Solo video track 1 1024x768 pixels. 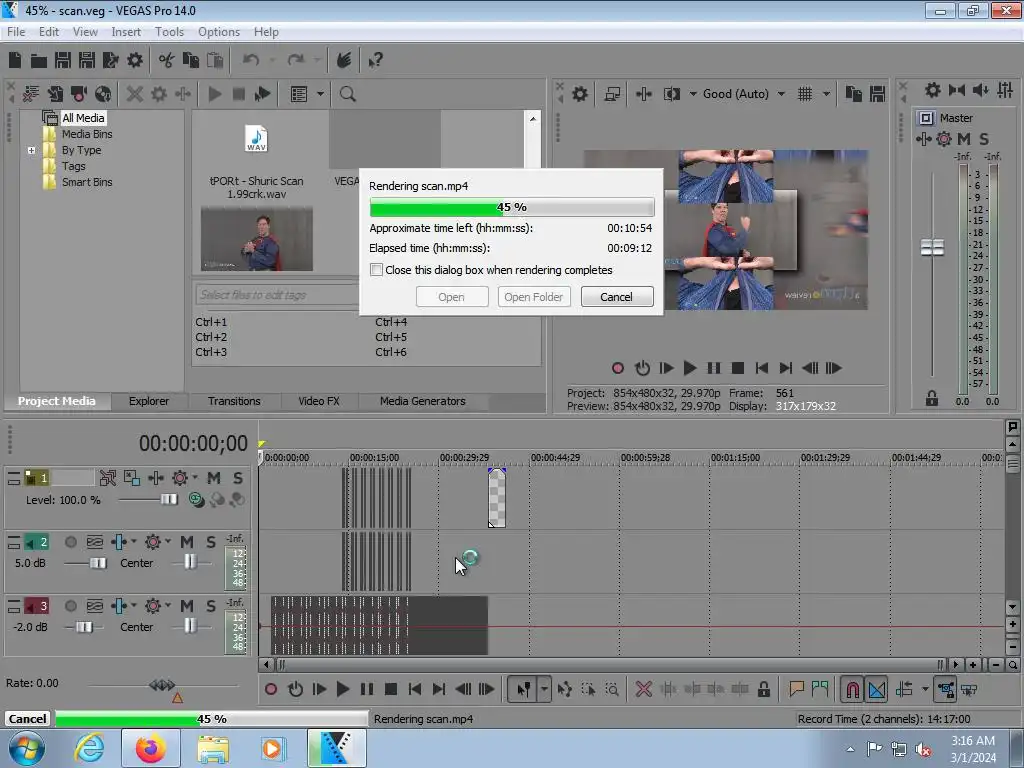tap(238, 478)
